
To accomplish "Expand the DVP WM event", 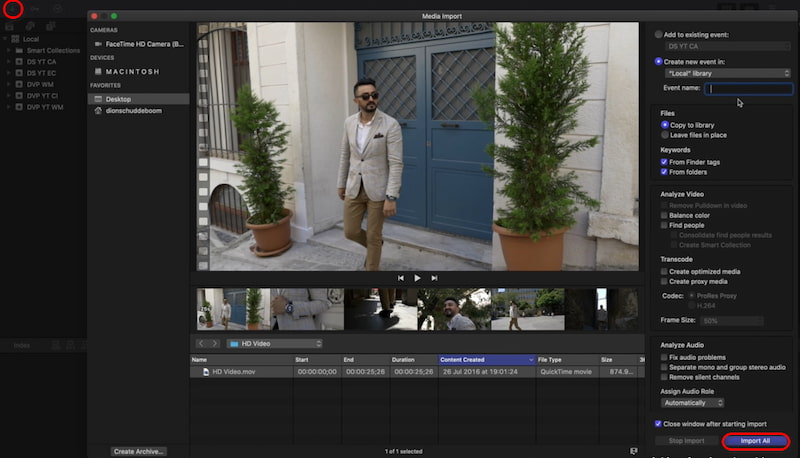I will point(9,84).
